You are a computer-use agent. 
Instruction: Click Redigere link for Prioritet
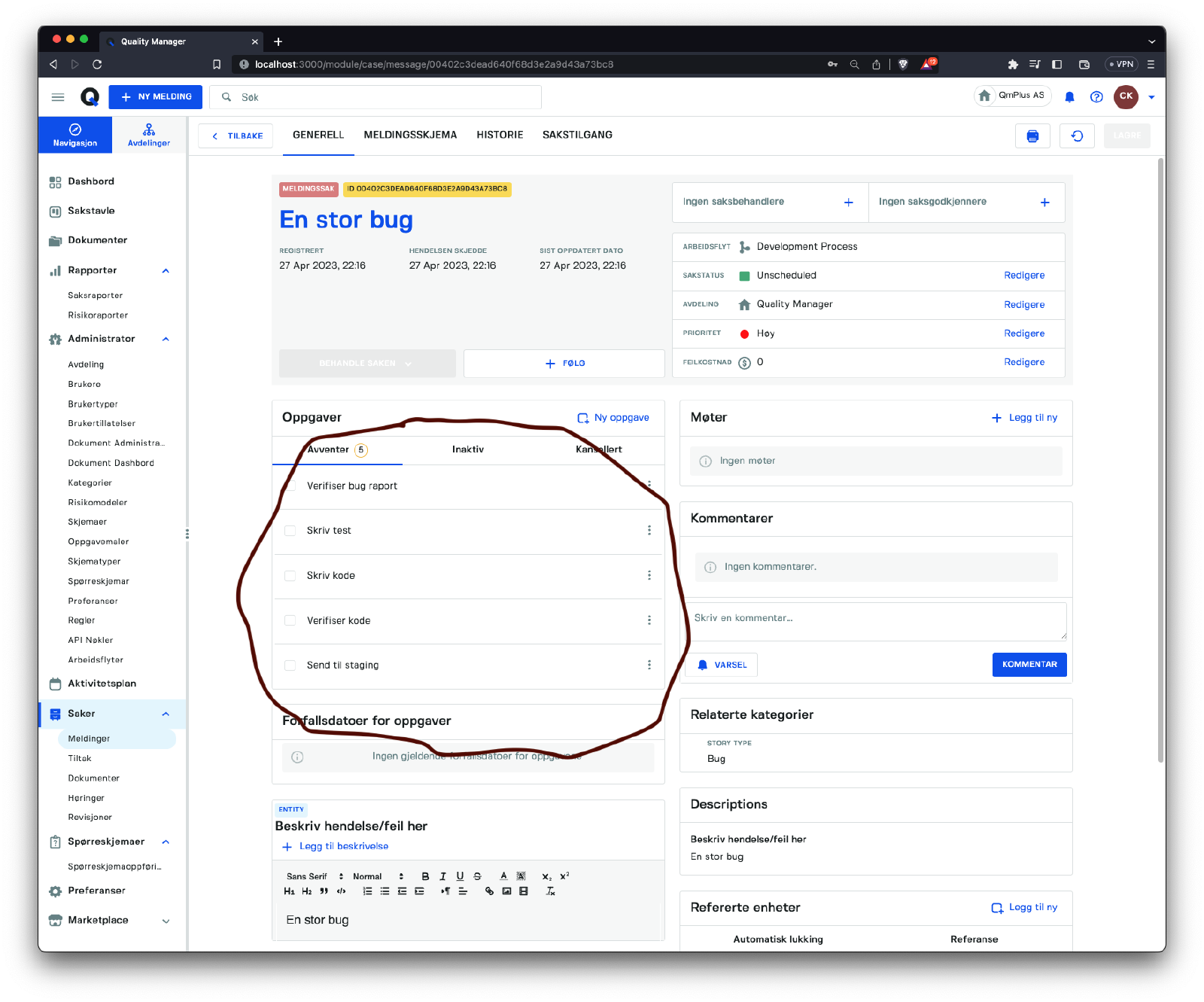tap(1023, 333)
